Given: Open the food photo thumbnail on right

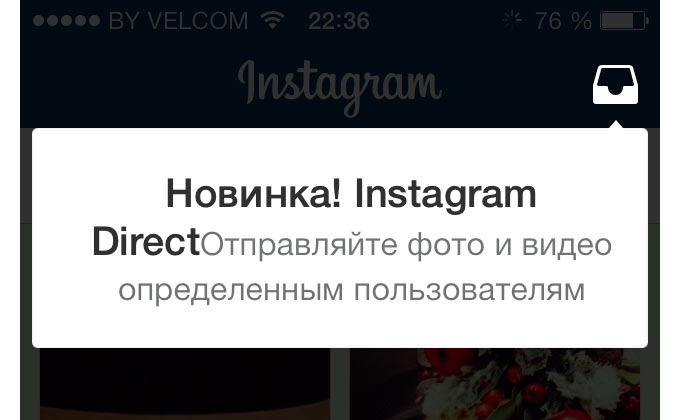Looking at the screenshot, I should pos(495,384).
